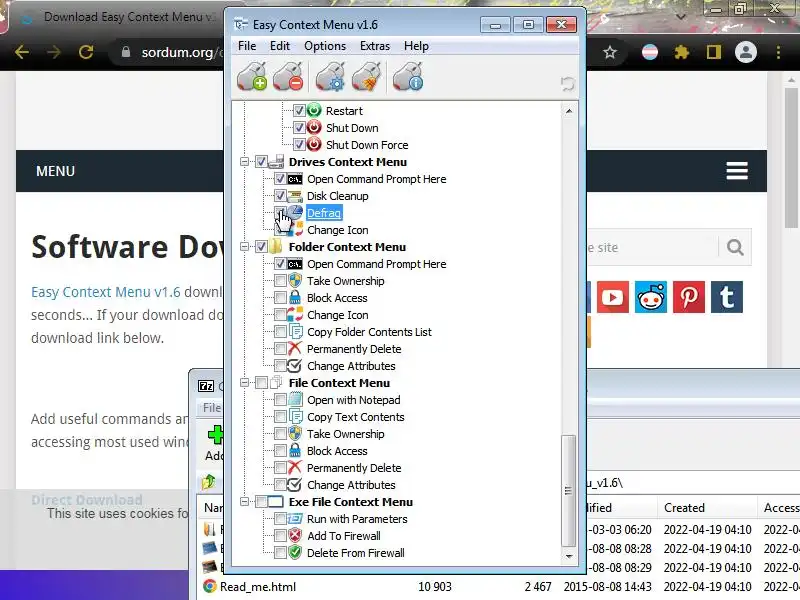Click the Tumblr social icon on the webpage

pos(727,297)
